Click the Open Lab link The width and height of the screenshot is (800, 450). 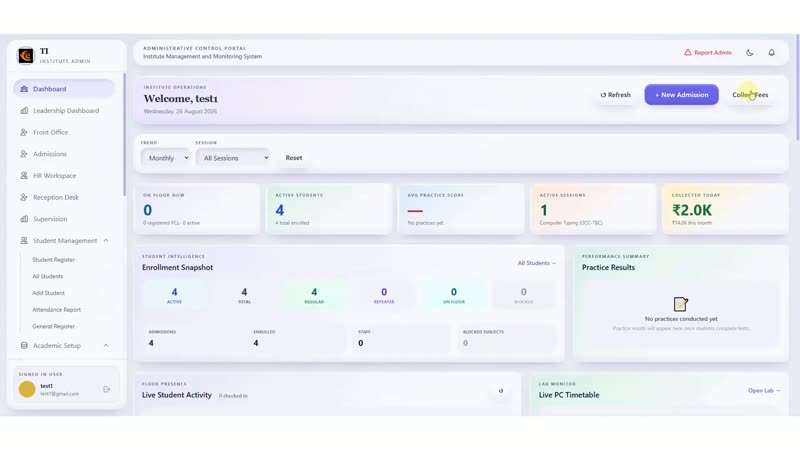[x=764, y=391]
